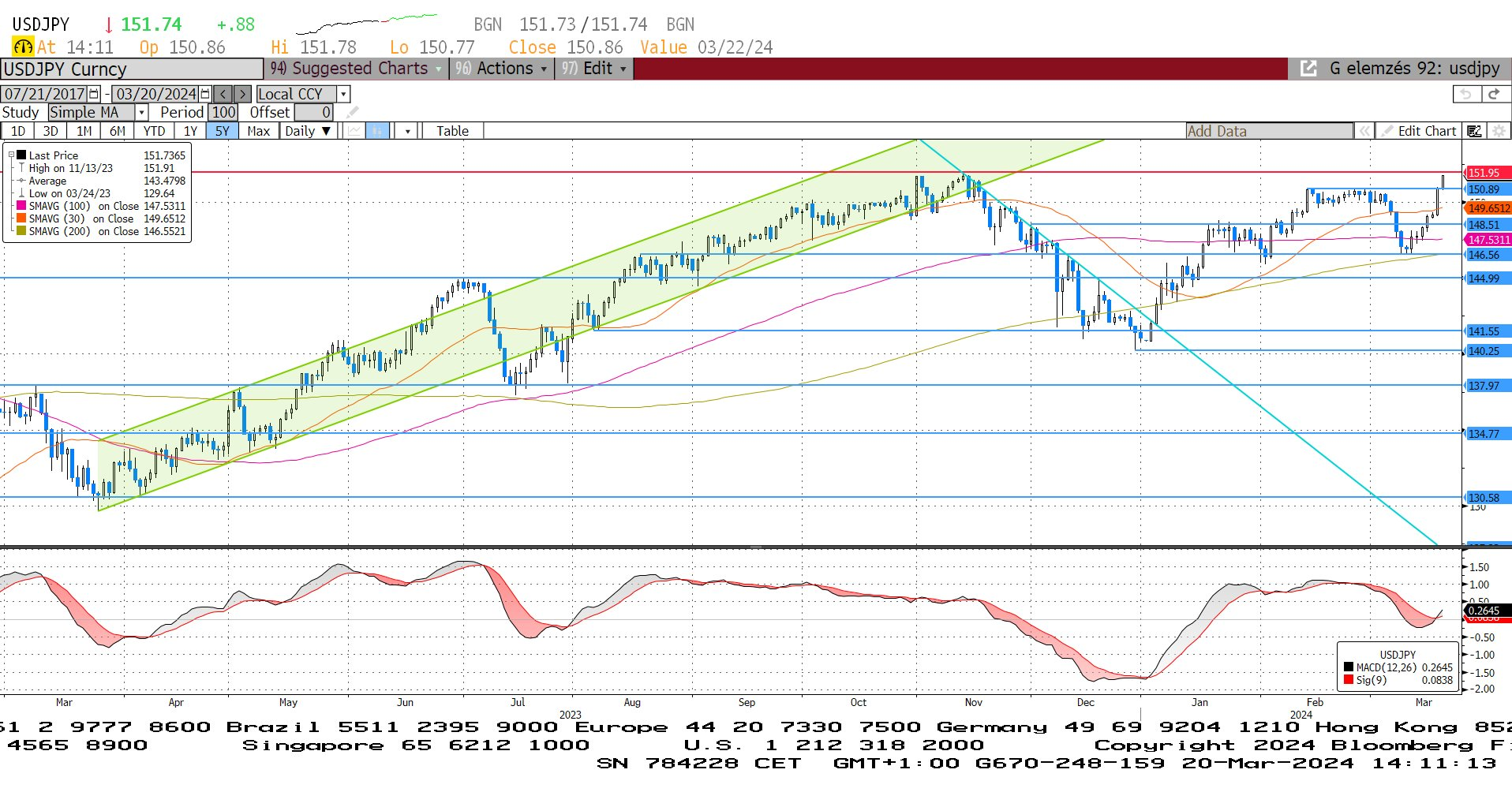Click the 137.97 price axis label
Screen dimensions: 1512x807
(1488, 386)
